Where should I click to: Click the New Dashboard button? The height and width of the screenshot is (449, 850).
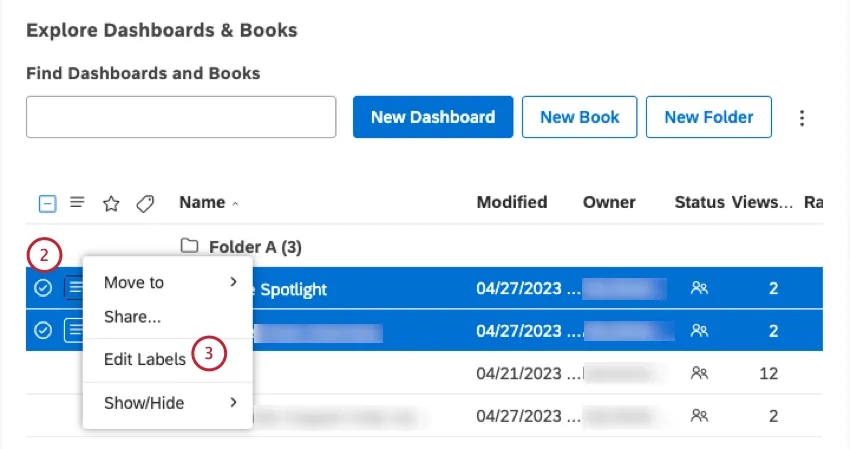click(x=433, y=117)
